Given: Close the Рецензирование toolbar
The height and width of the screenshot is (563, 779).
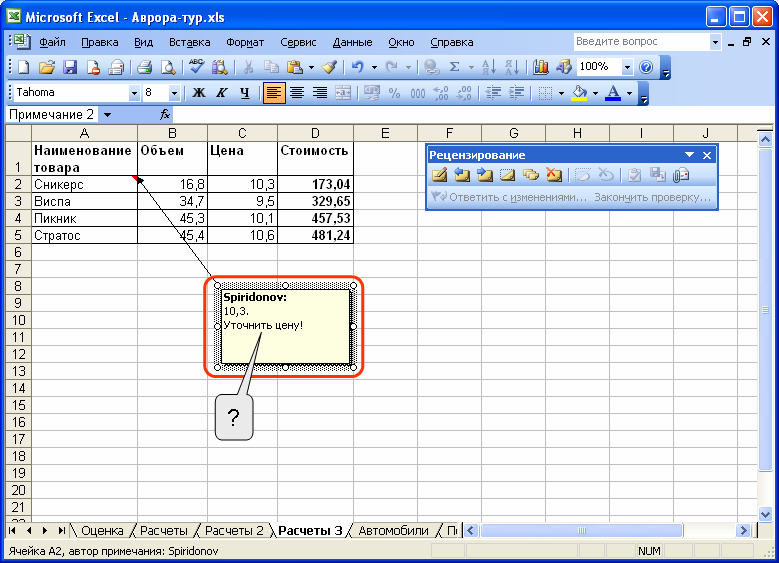Looking at the screenshot, I should point(707,156).
